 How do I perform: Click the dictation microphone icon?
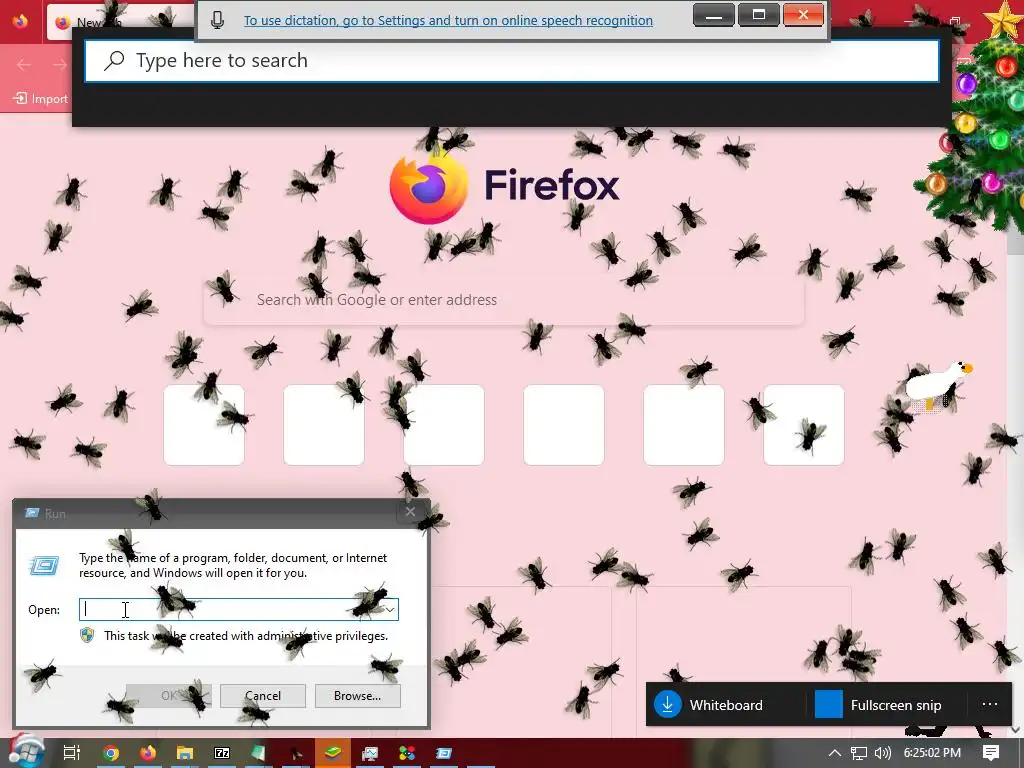click(217, 20)
